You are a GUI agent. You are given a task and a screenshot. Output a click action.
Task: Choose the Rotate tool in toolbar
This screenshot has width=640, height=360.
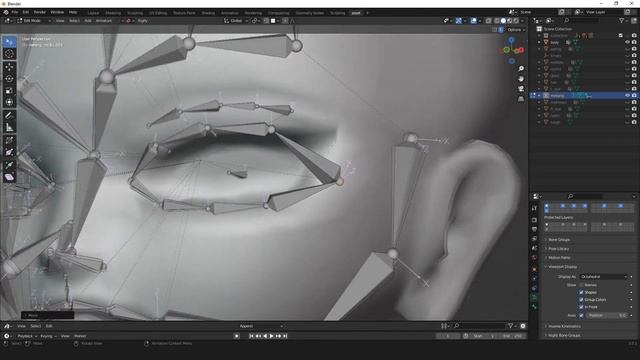(x=9, y=78)
